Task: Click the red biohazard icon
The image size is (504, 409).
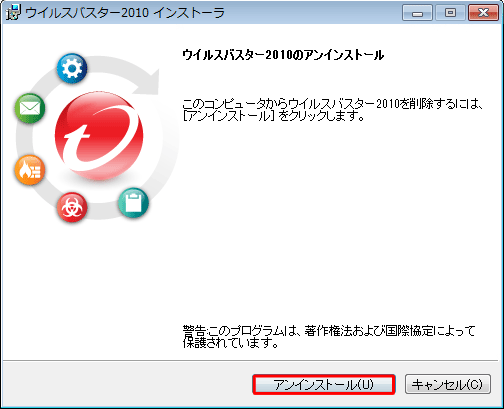Action: [72, 207]
